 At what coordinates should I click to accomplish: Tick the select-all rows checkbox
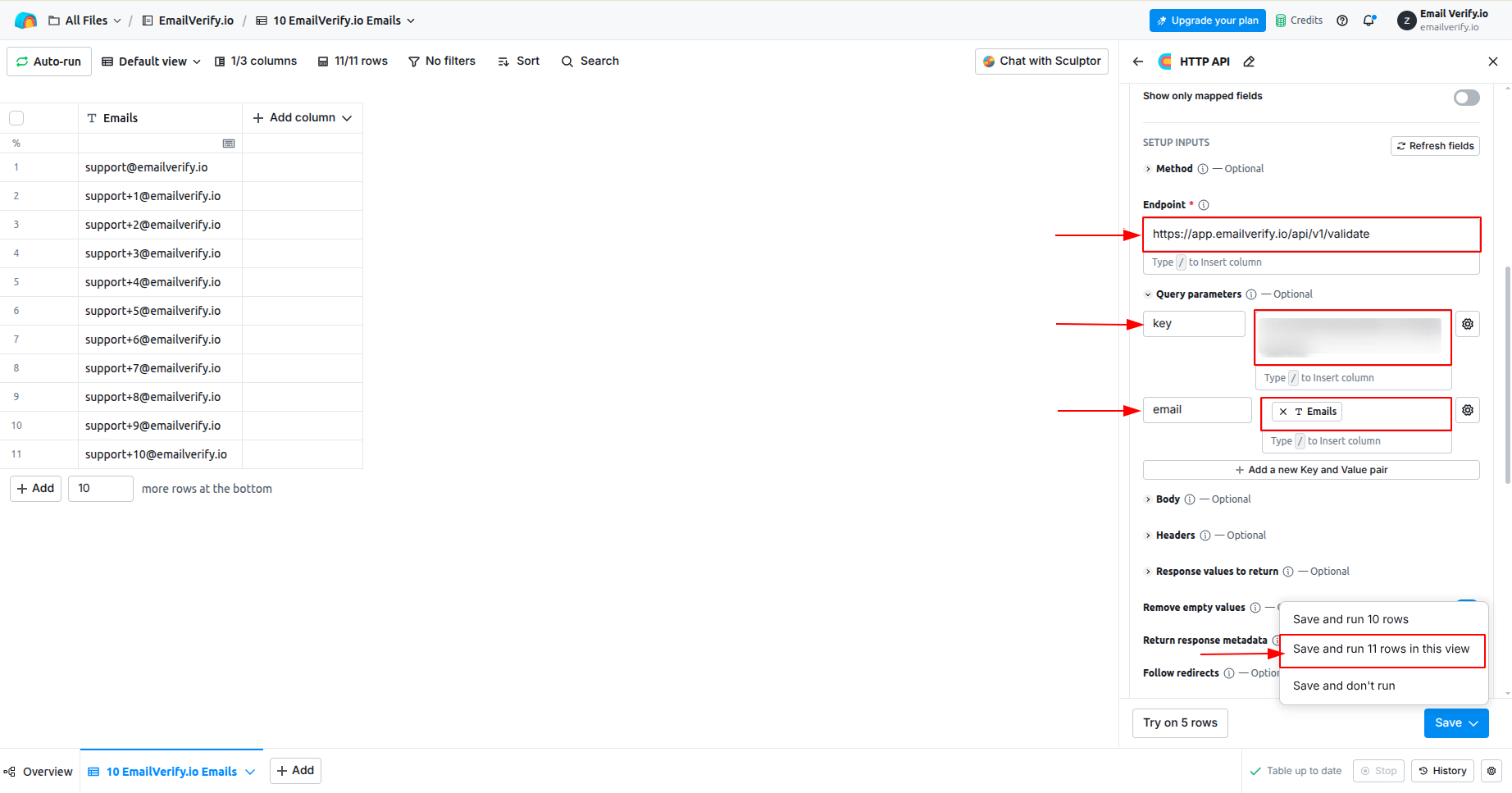point(16,118)
